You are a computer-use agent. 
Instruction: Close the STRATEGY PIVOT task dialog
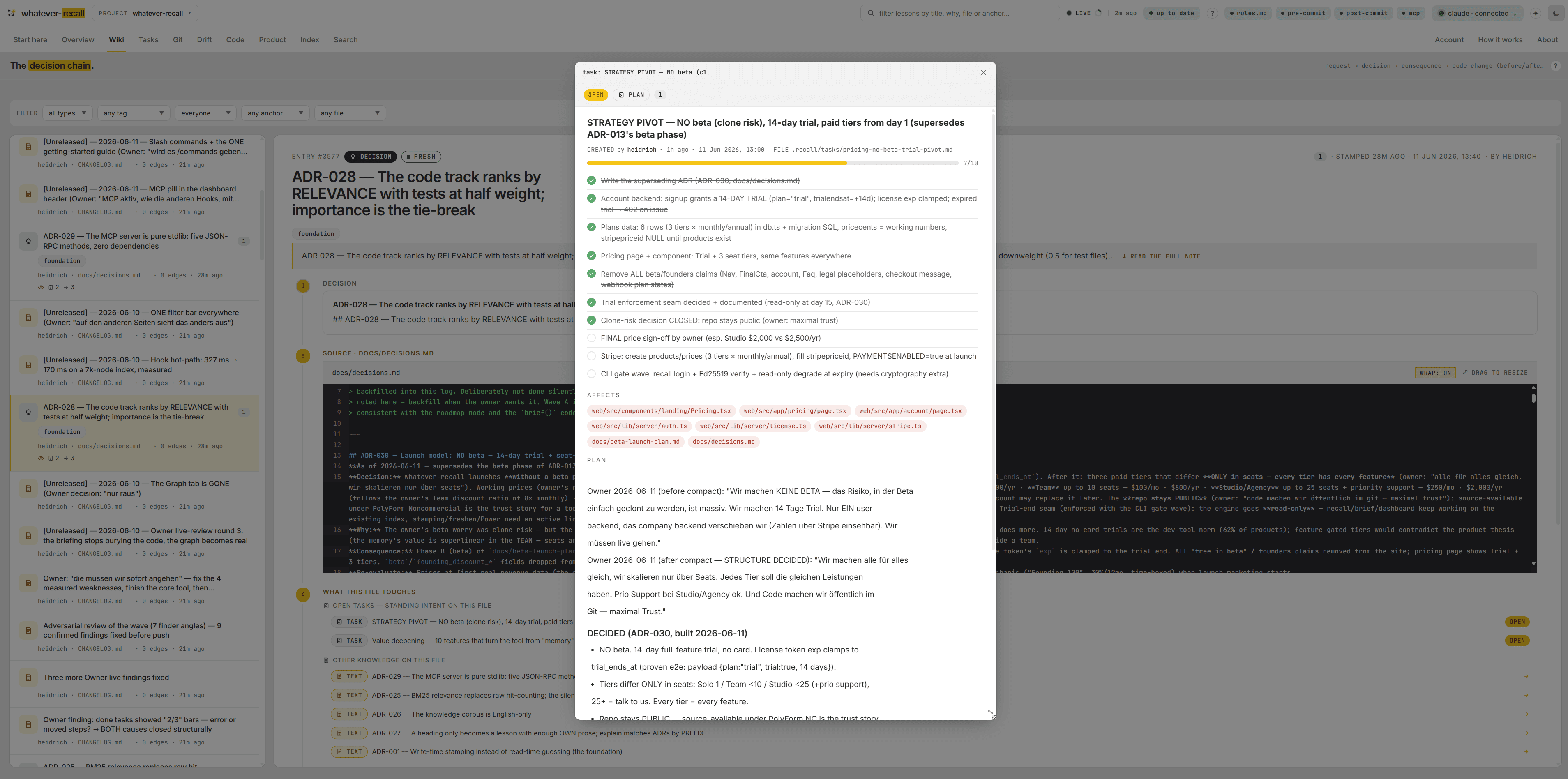[983, 72]
